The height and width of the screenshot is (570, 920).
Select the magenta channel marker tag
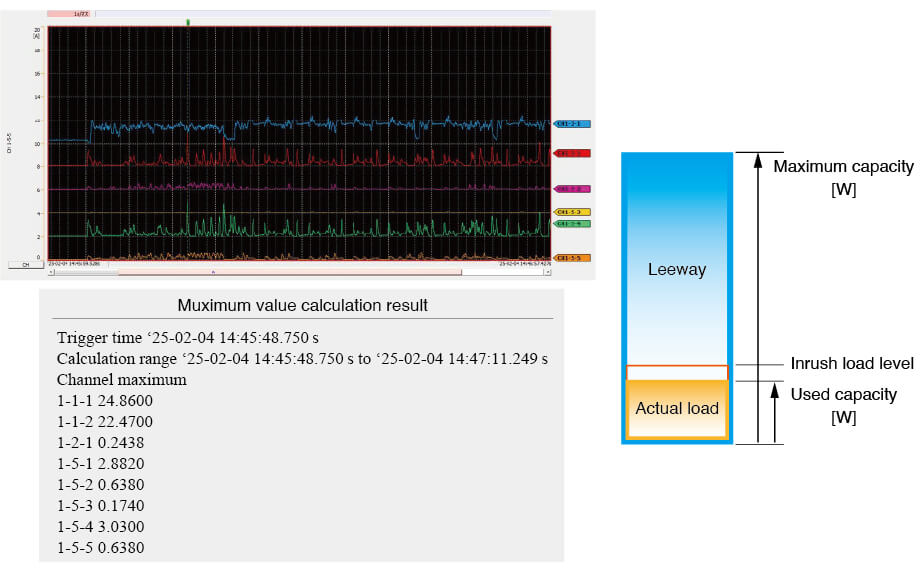pos(572,188)
